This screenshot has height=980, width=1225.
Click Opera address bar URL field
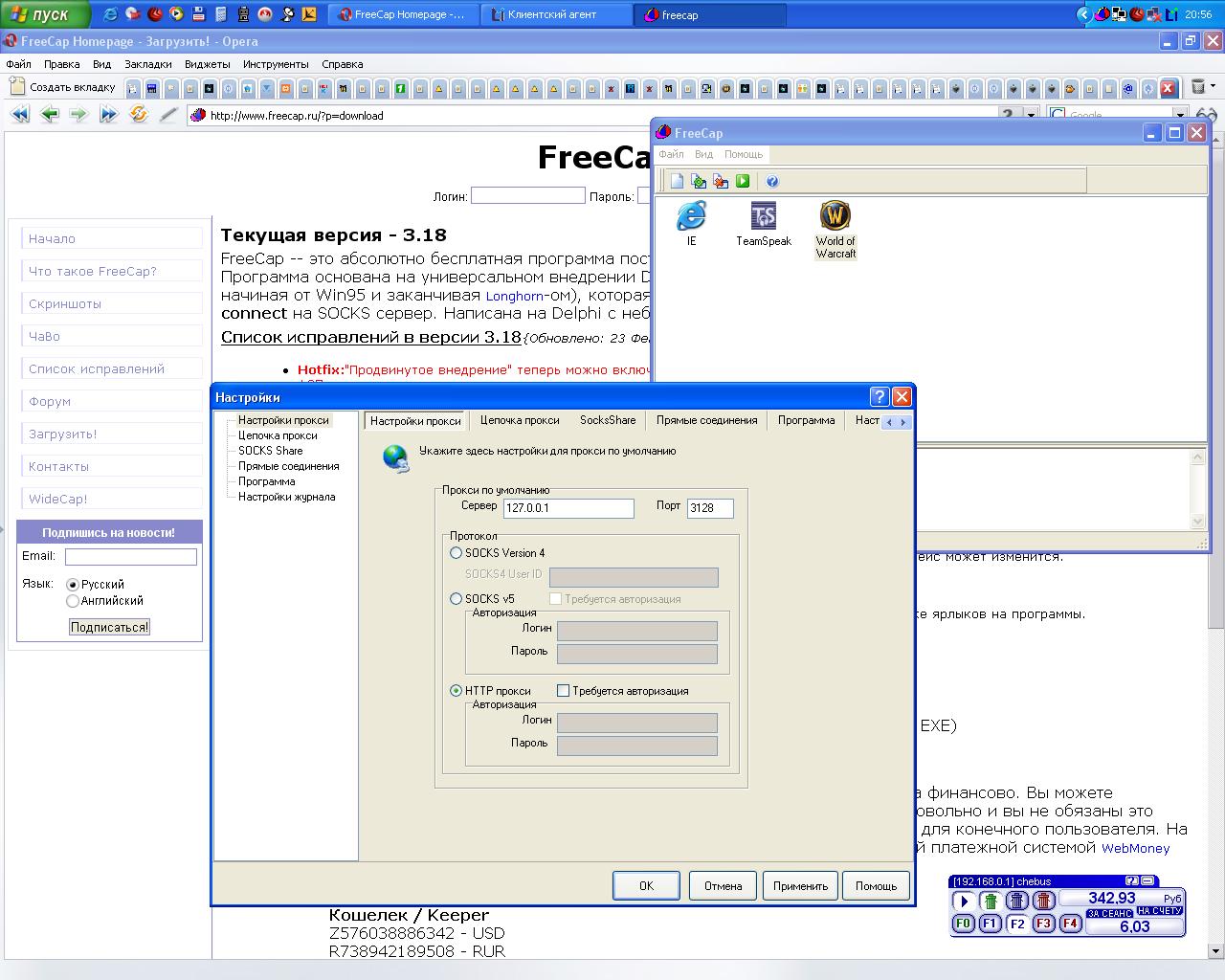click(x=593, y=115)
